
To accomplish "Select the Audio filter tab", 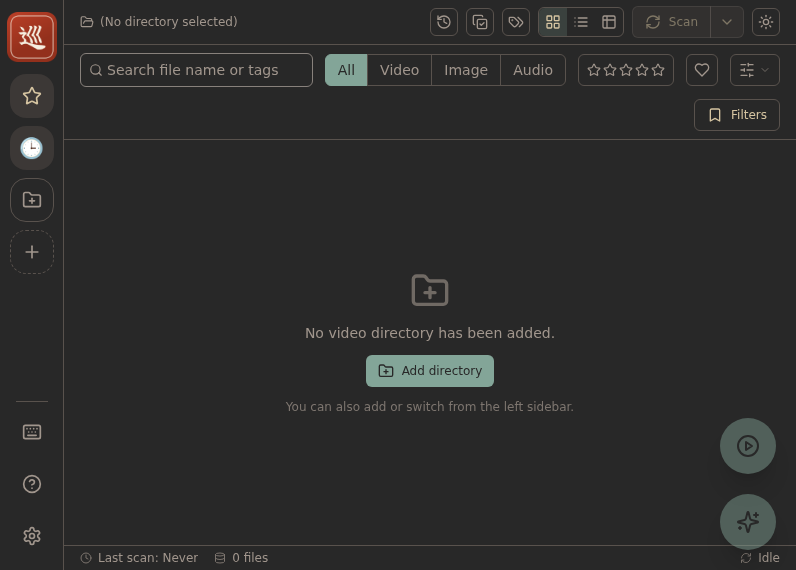I will point(533,70).
